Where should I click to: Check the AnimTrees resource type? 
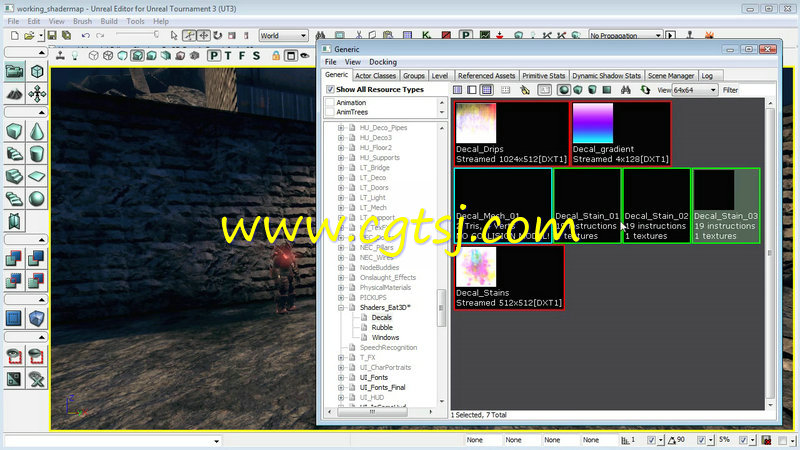click(330, 112)
